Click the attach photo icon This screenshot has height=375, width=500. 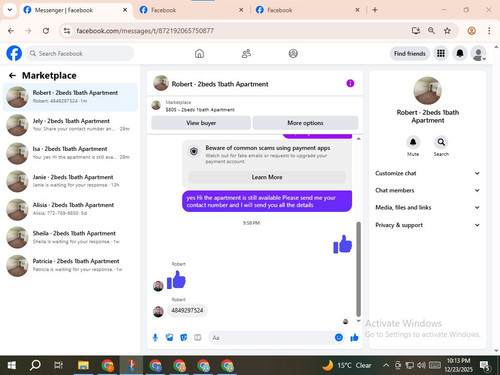point(169,338)
